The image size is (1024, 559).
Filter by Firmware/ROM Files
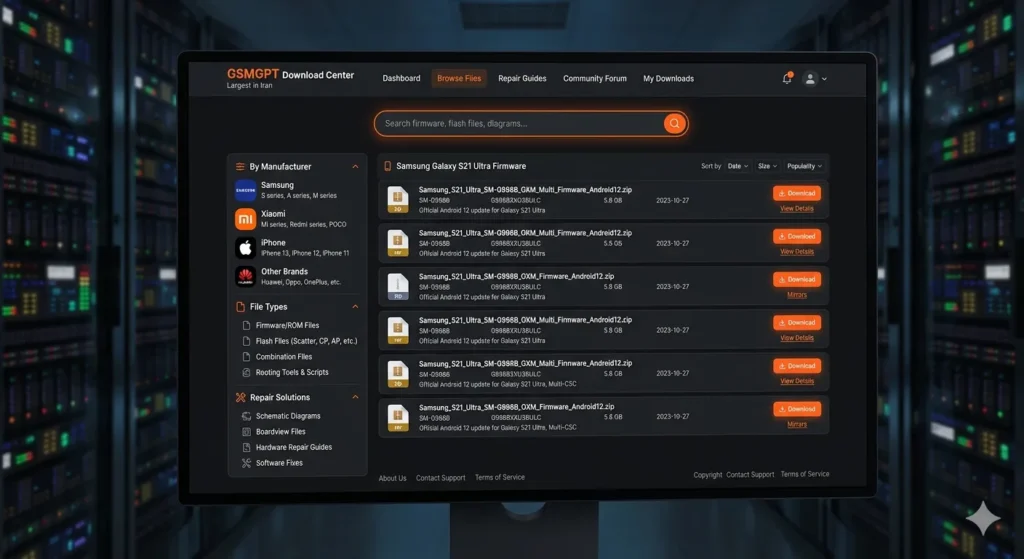287,325
